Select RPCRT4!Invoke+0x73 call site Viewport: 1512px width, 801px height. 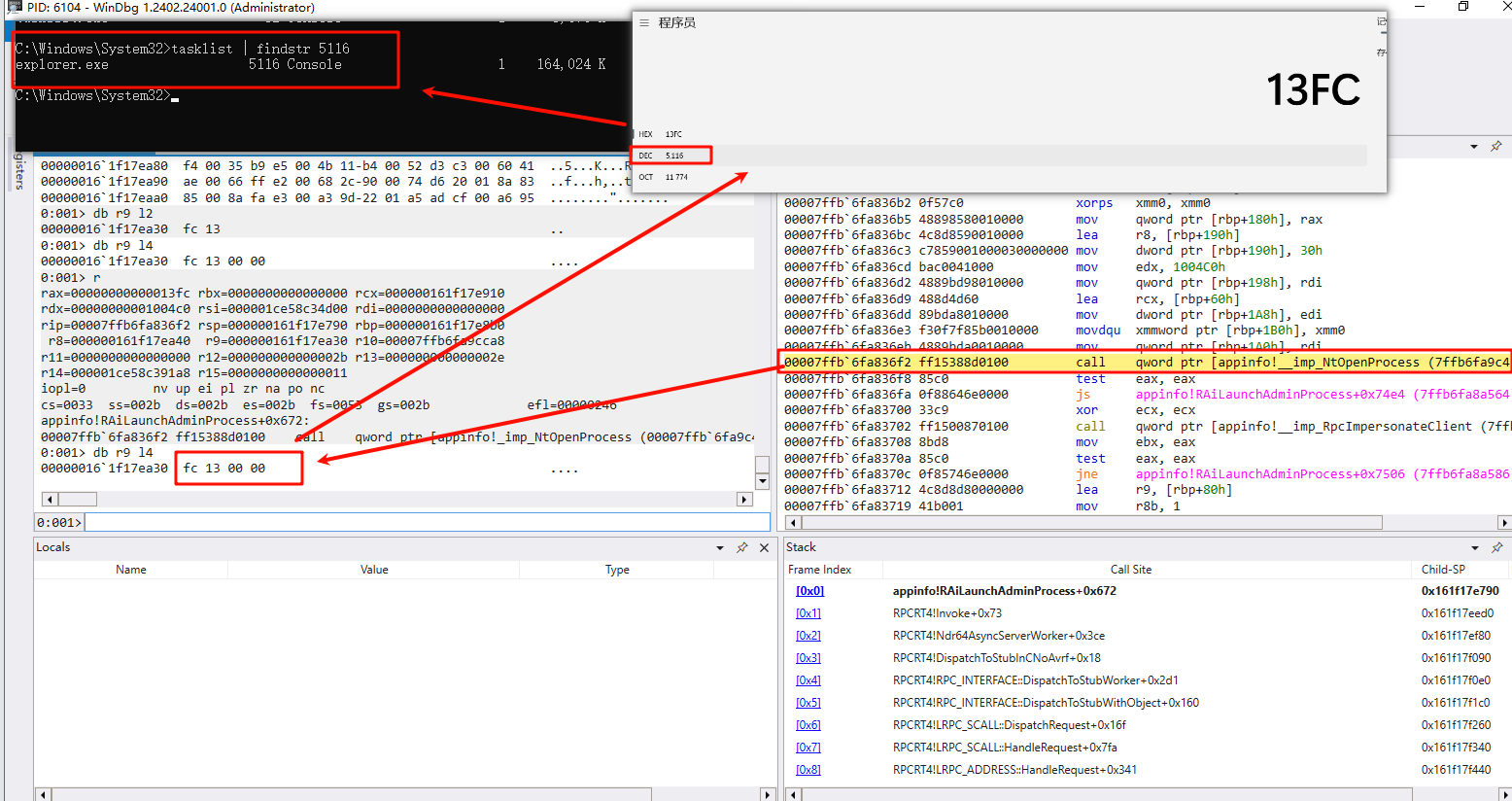tap(946, 613)
